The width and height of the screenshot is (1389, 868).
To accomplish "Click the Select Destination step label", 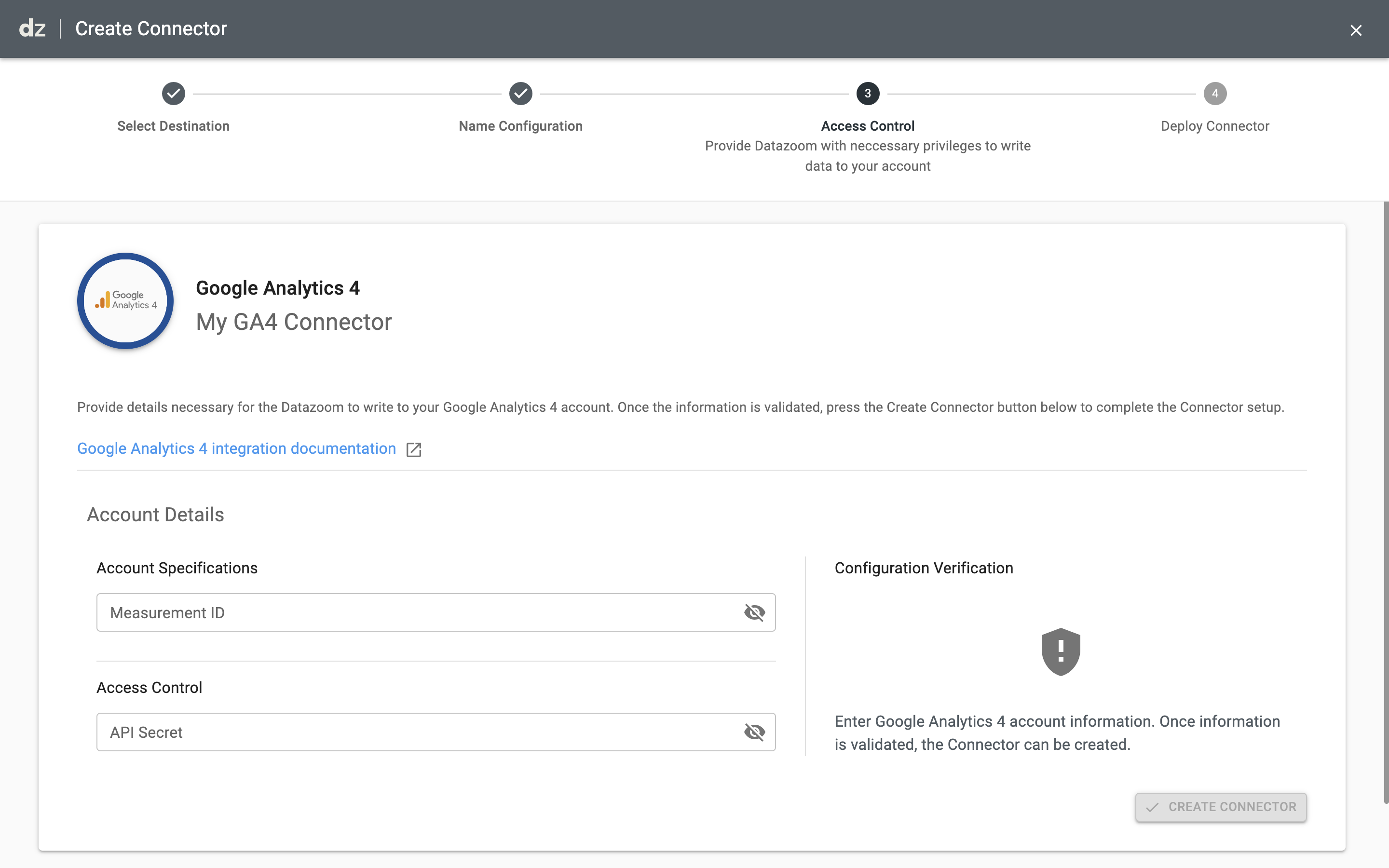I will click(x=173, y=126).
